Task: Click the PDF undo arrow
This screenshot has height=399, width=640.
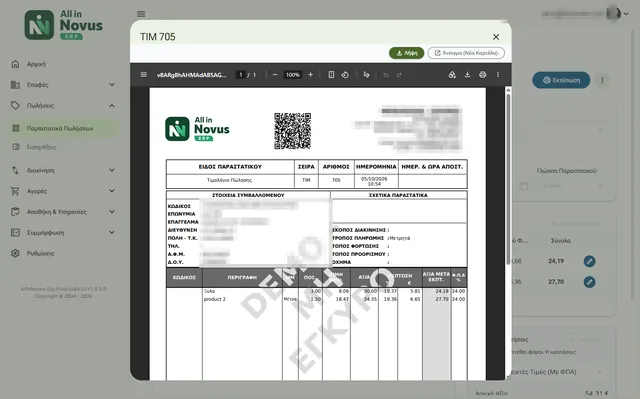Action: [x=386, y=75]
